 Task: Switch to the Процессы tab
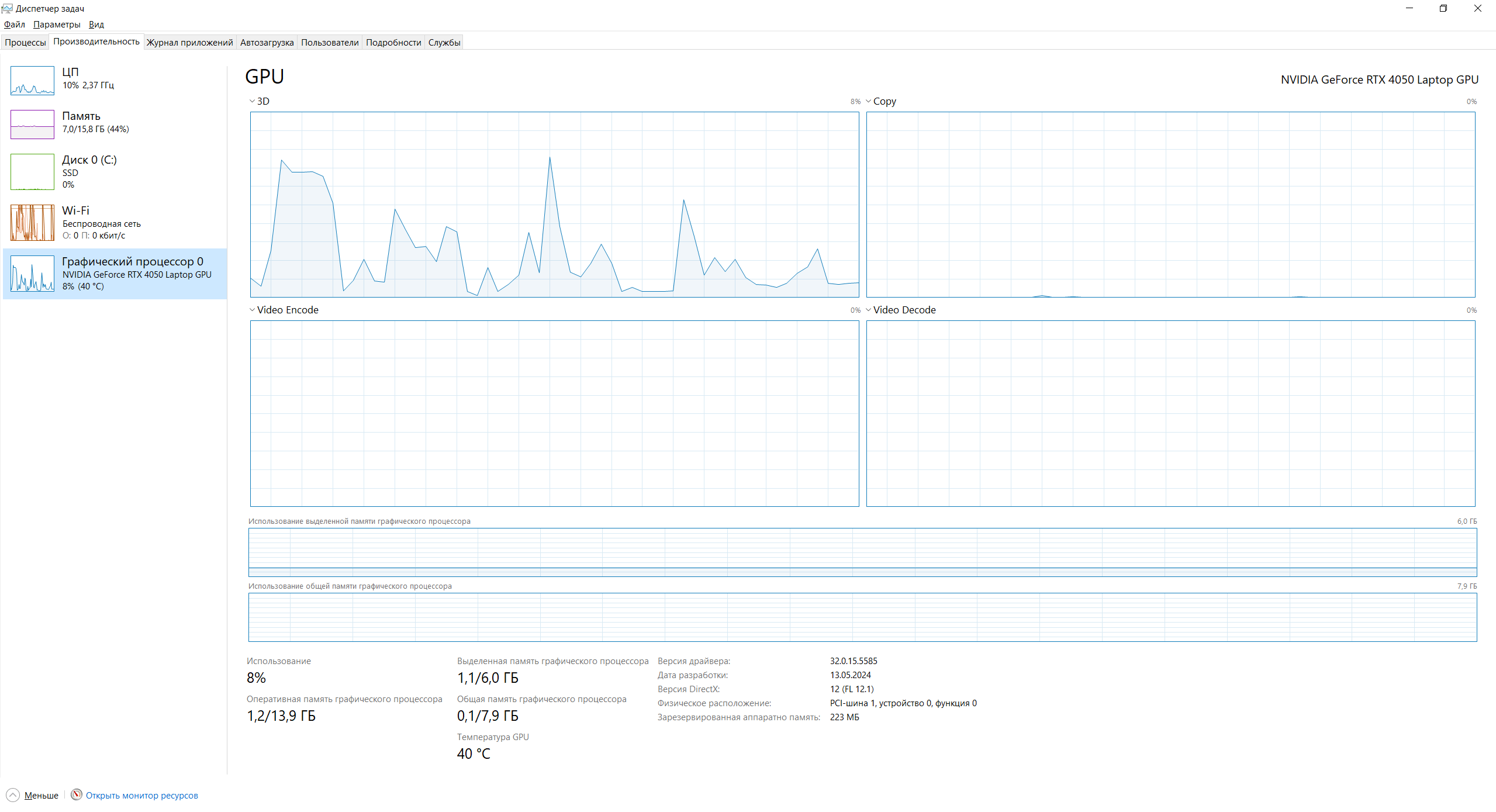click(25, 42)
